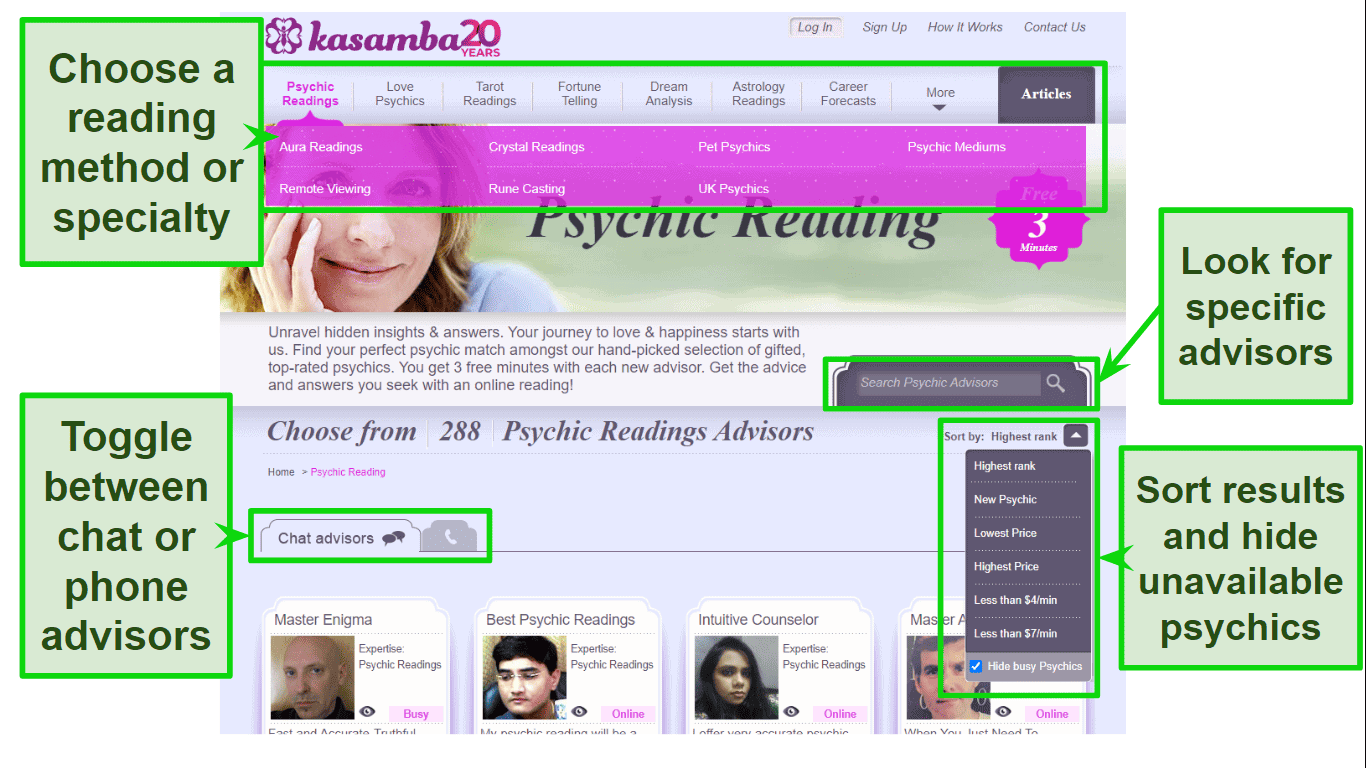This screenshot has width=1366, height=768.
Task: Filter by Less than $7/min
Action: tap(1016, 634)
